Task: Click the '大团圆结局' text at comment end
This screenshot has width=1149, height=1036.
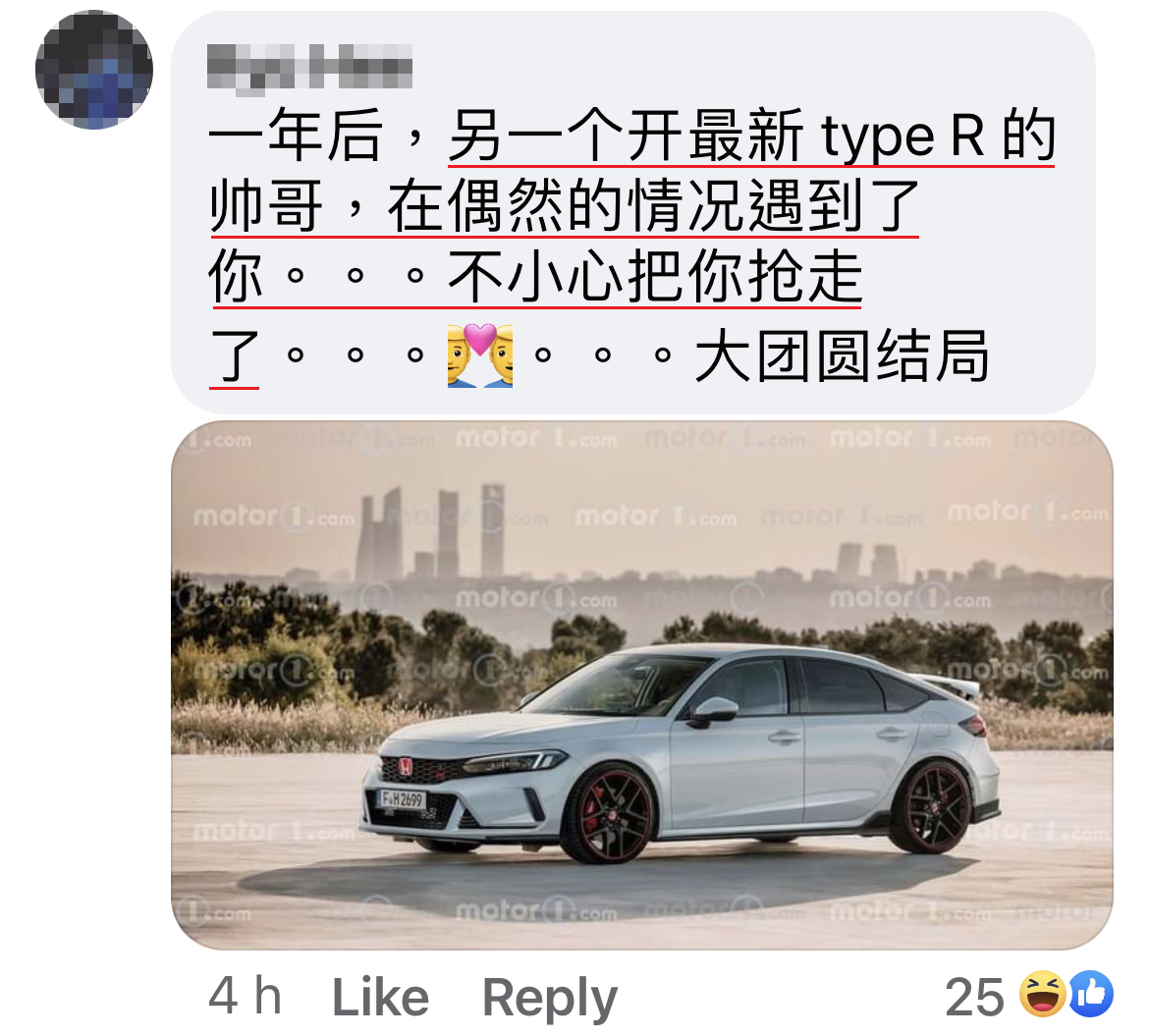Action: click(842, 356)
